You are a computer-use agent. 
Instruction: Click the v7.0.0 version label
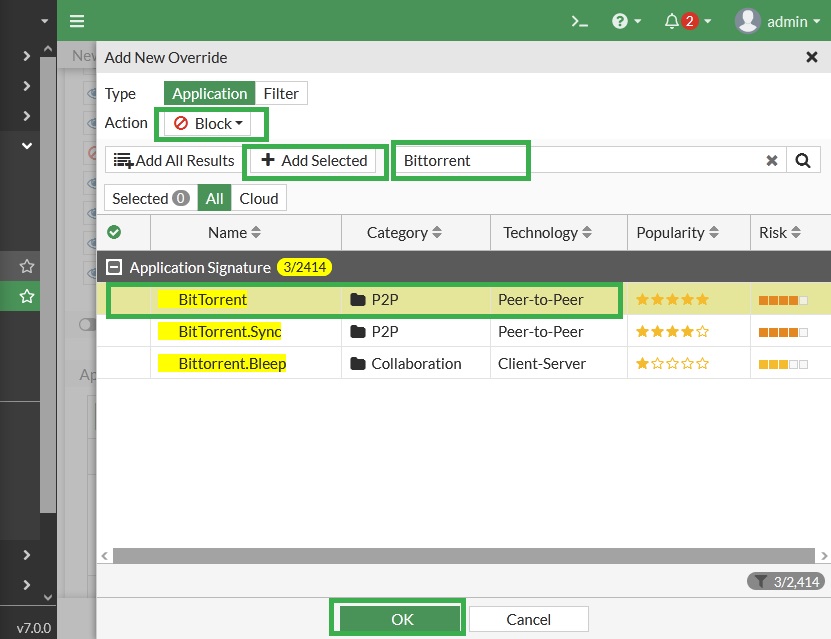tap(34, 628)
